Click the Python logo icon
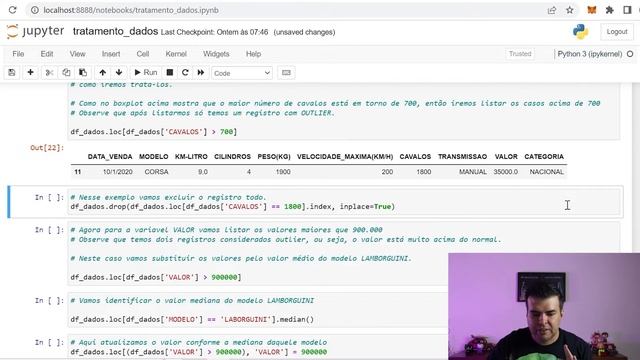This screenshot has height=360, width=640. click(x=580, y=31)
